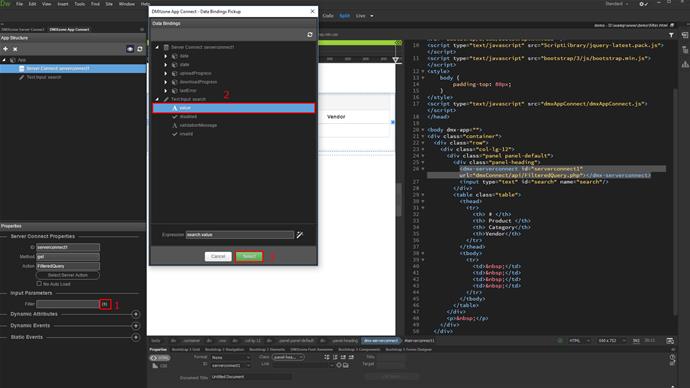Click the green status circle in status bar
Viewport: 690px width, 388px height.
[x=560, y=341]
